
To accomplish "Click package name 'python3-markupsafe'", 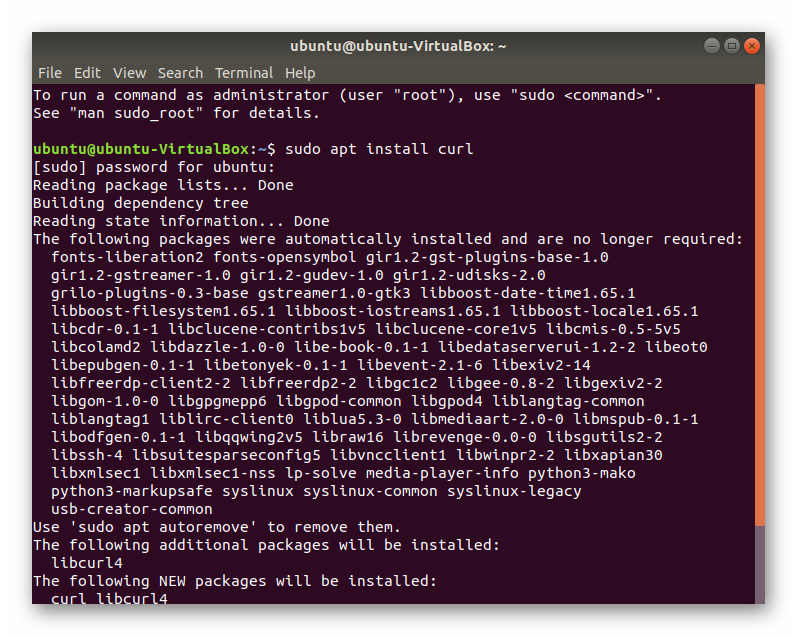I will 132,492.
